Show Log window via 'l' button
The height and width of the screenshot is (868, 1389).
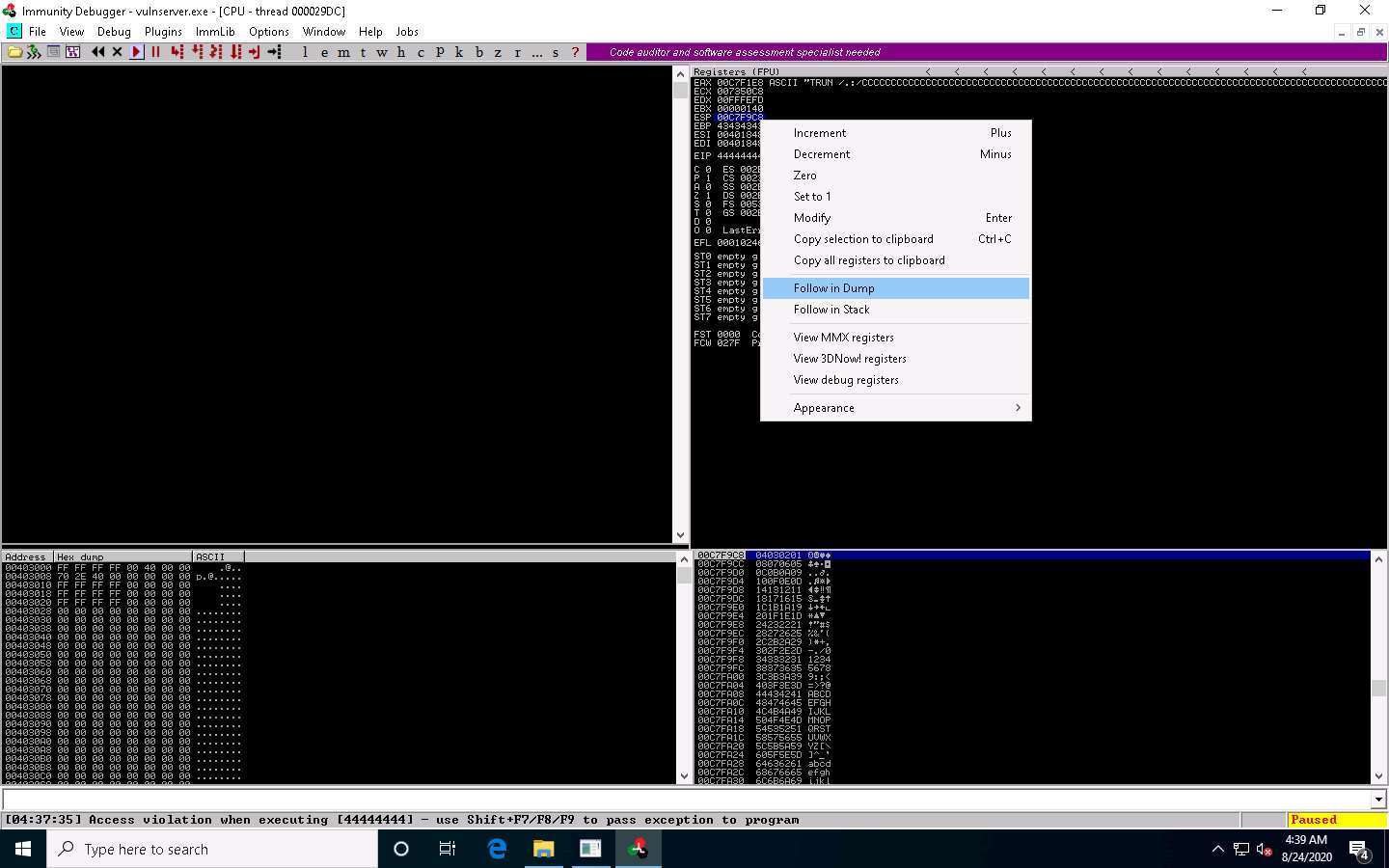coord(305,52)
